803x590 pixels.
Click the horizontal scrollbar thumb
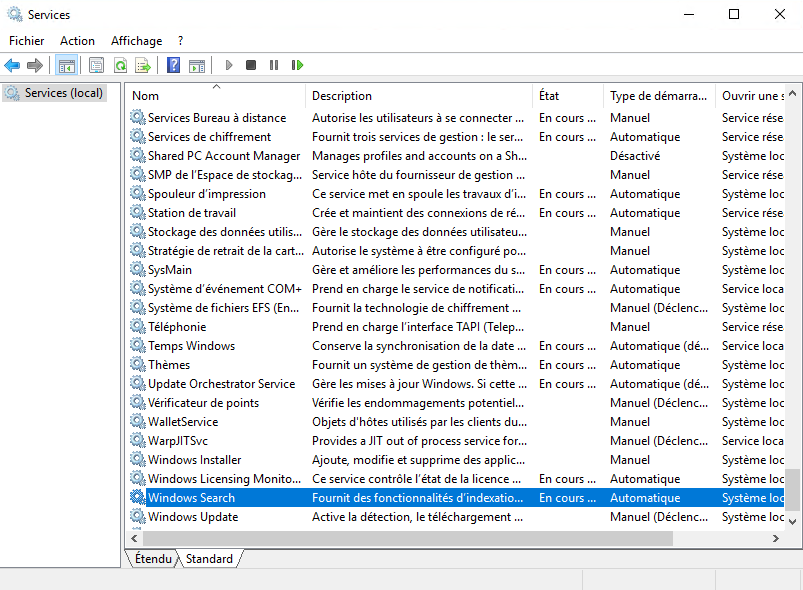(408, 538)
